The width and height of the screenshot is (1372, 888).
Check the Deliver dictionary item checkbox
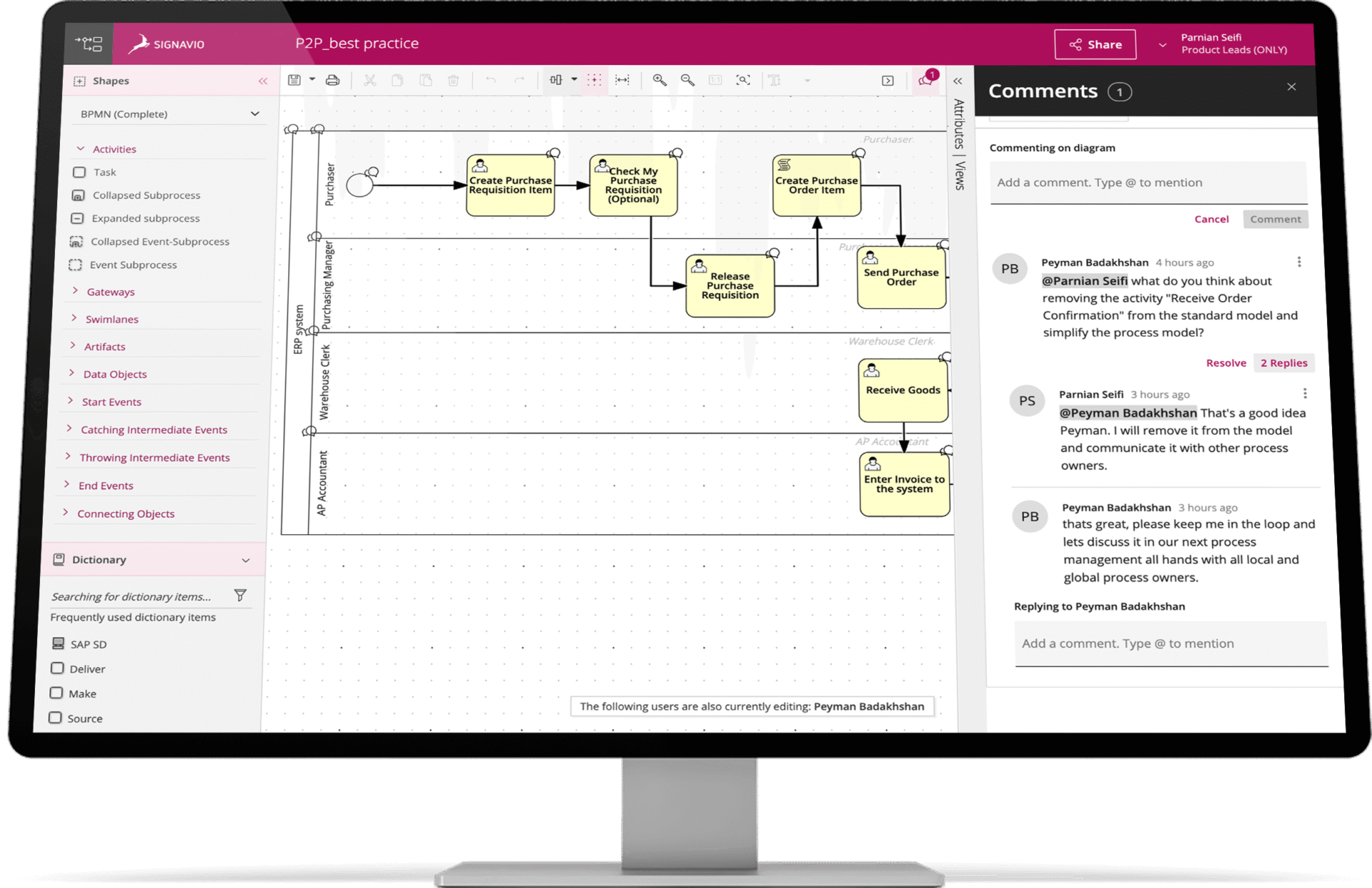coord(56,668)
